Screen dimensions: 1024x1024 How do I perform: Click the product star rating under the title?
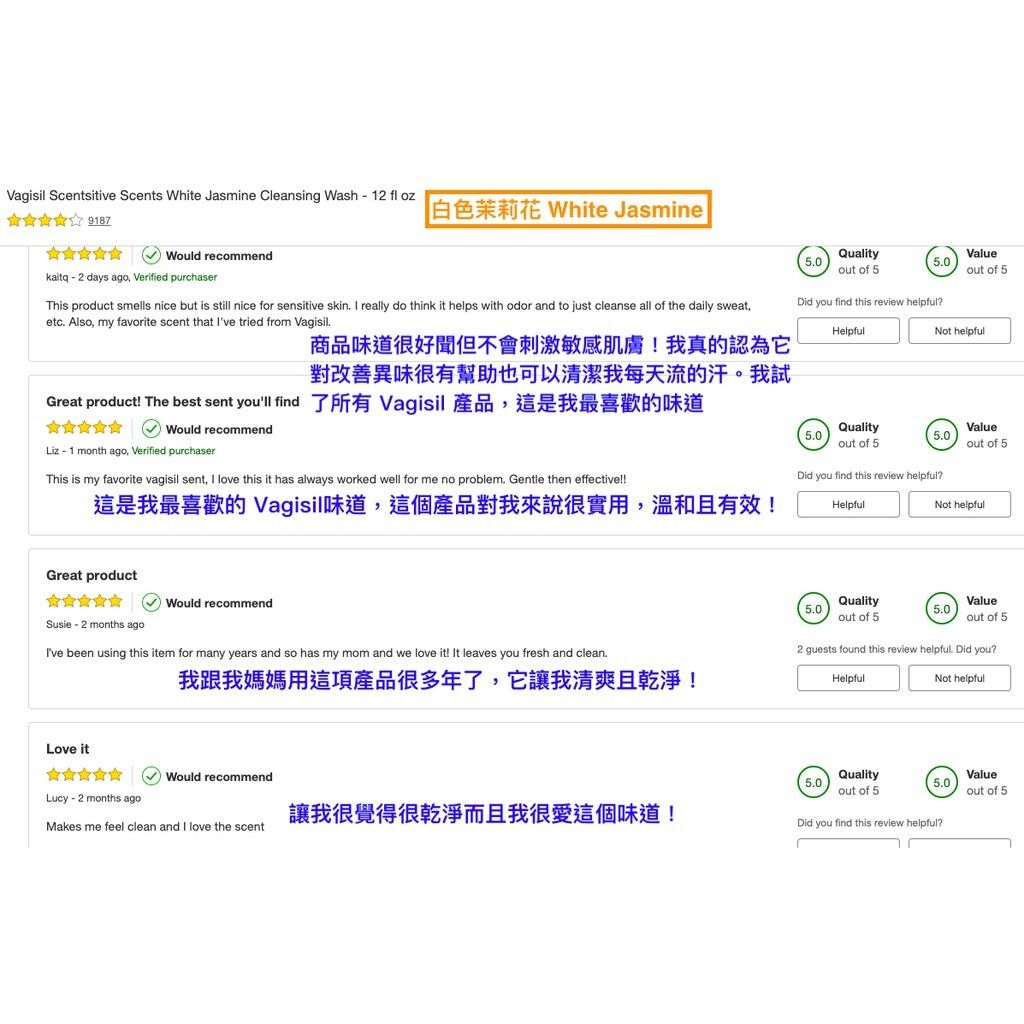tap(45, 221)
